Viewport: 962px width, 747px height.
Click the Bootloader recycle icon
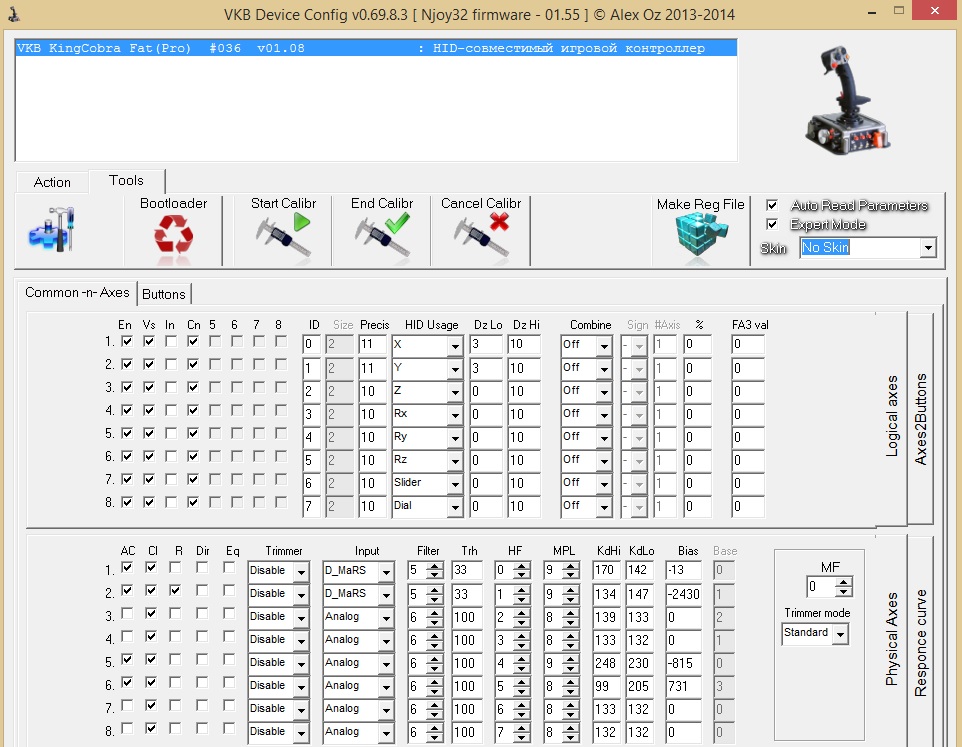click(174, 236)
